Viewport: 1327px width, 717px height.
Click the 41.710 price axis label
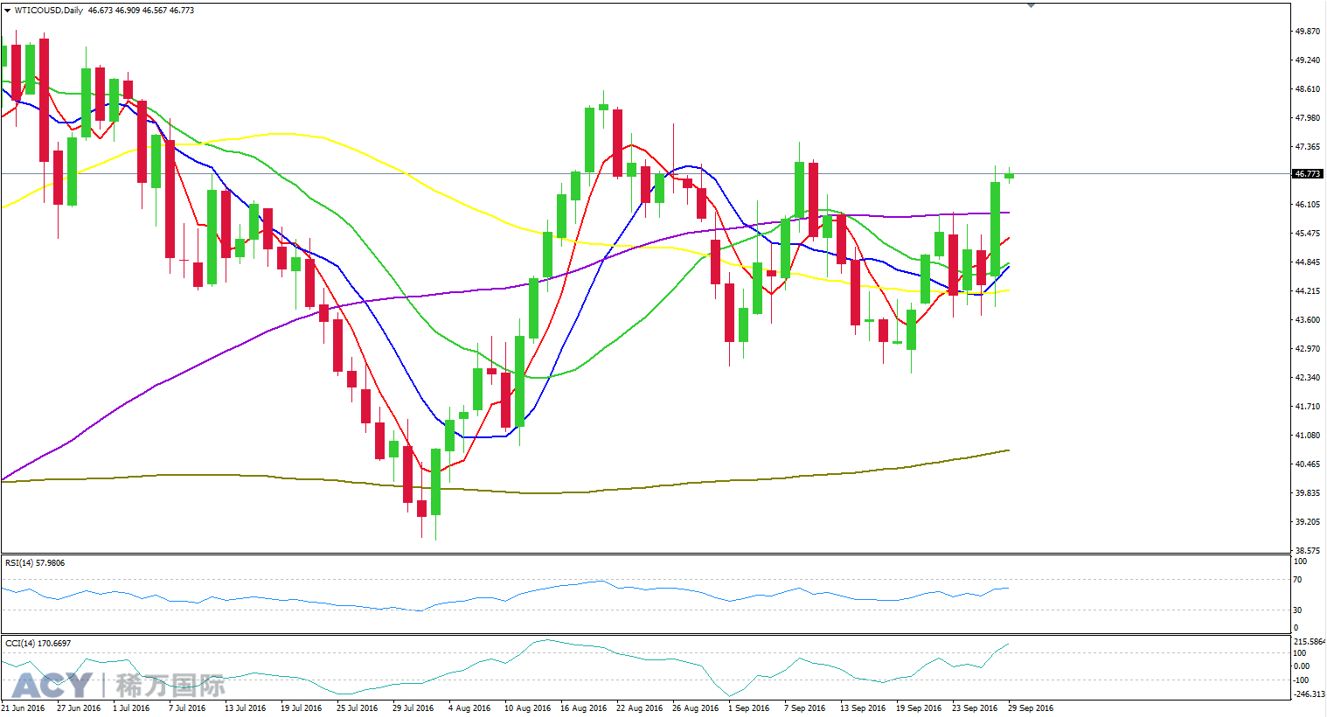[x=1306, y=407]
